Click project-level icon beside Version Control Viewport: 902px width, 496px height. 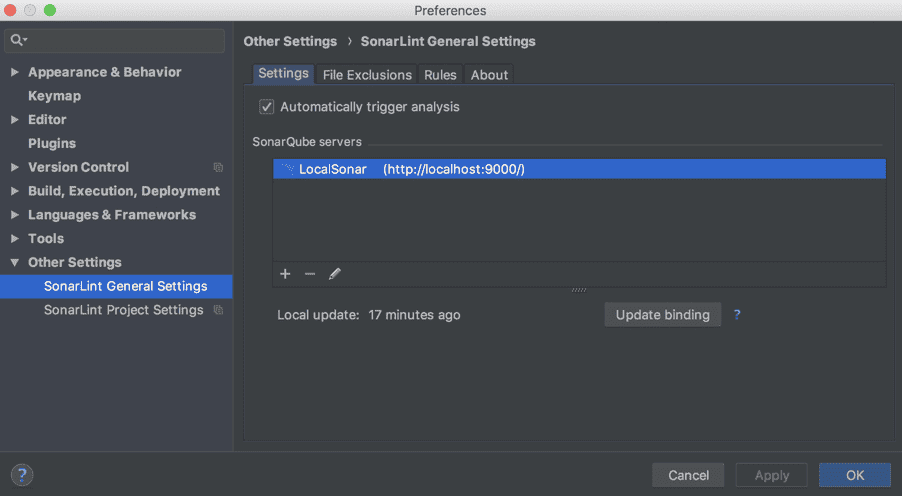click(218, 168)
